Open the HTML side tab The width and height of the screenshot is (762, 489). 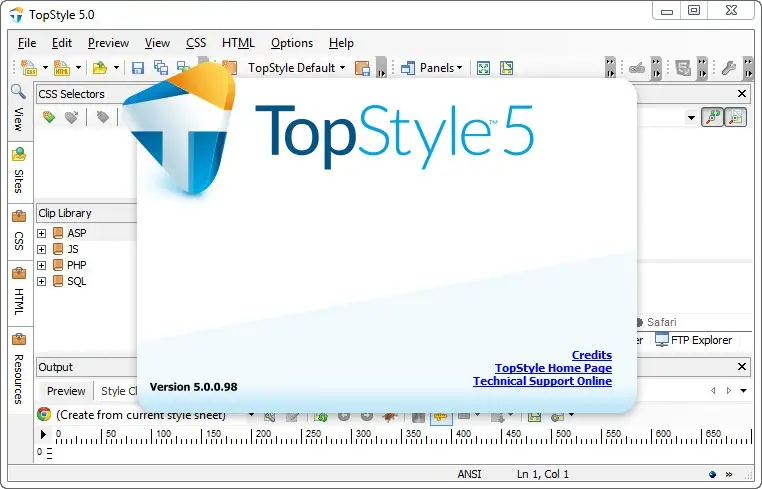(18, 293)
